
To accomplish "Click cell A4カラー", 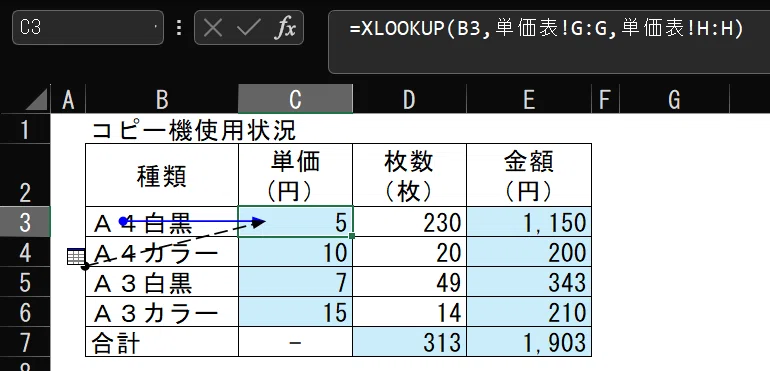I will 162,252.
